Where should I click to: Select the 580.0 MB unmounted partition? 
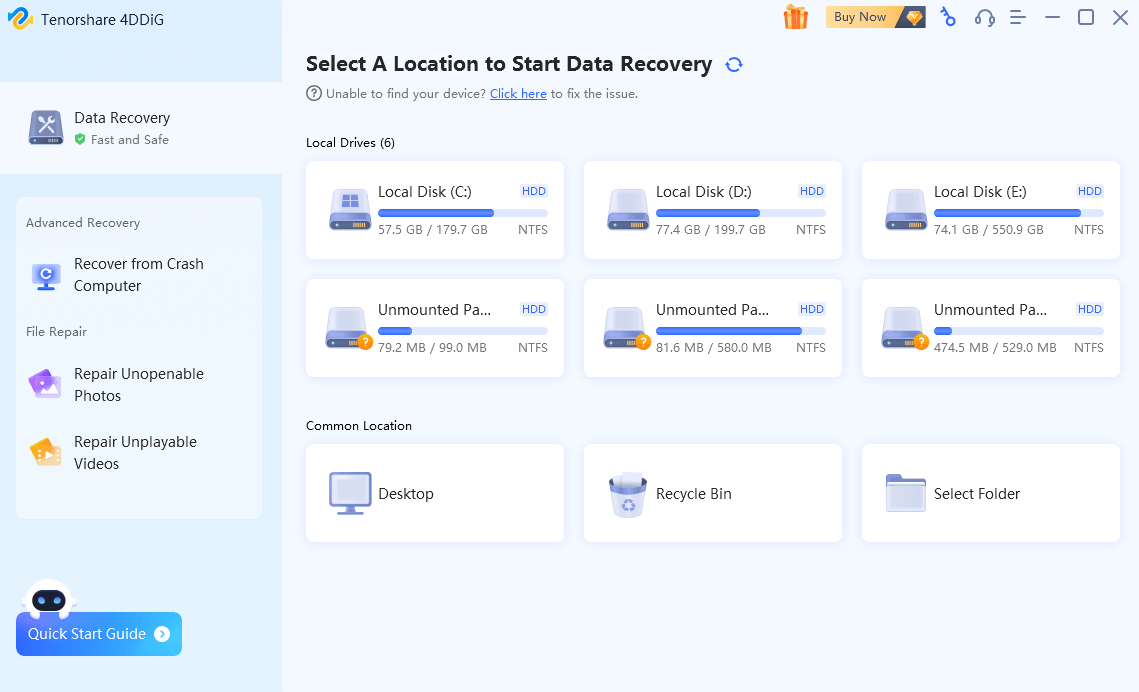(x=712, y=329)
